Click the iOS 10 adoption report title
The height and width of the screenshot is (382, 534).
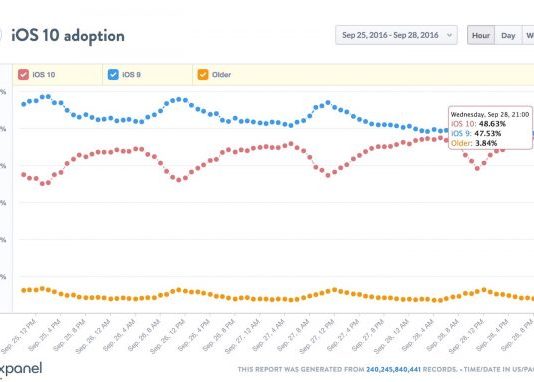68,35
